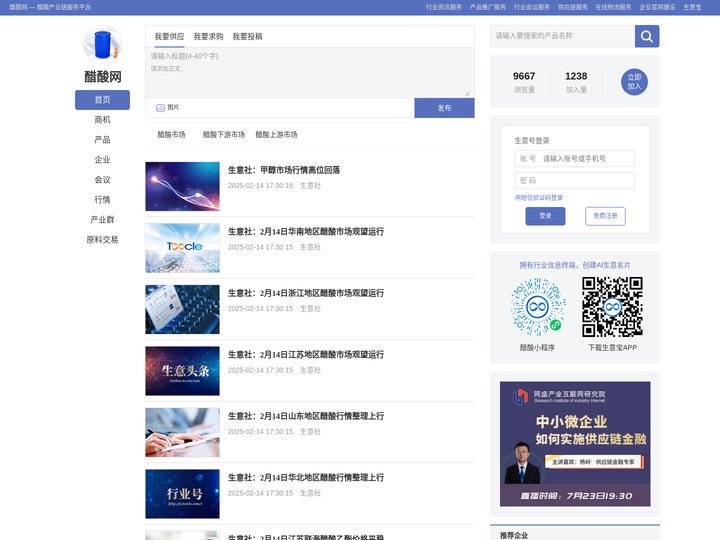The width and height of the screenshot is (720, 540).
Task: Click thumbnail of 甲醇市场 article
Action: pos(182,186)
